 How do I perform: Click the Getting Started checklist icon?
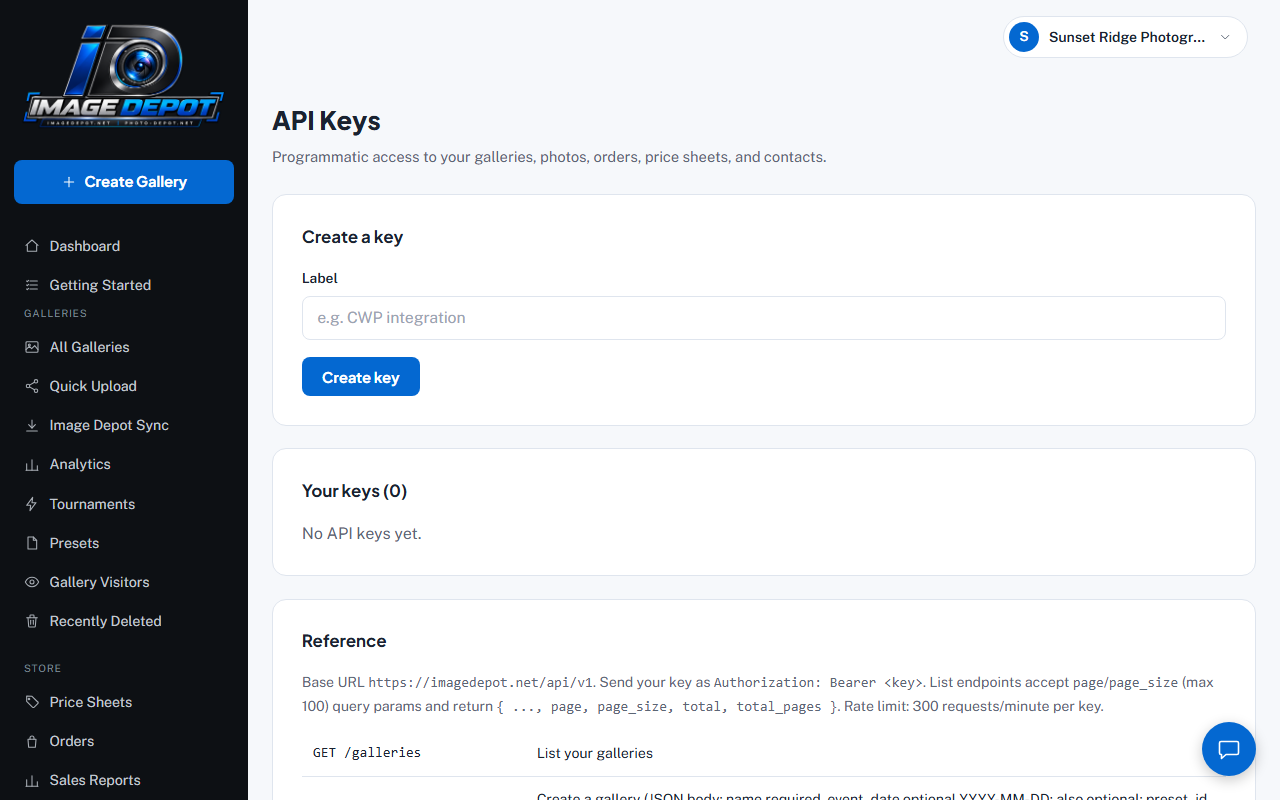(x=32, y=285)
